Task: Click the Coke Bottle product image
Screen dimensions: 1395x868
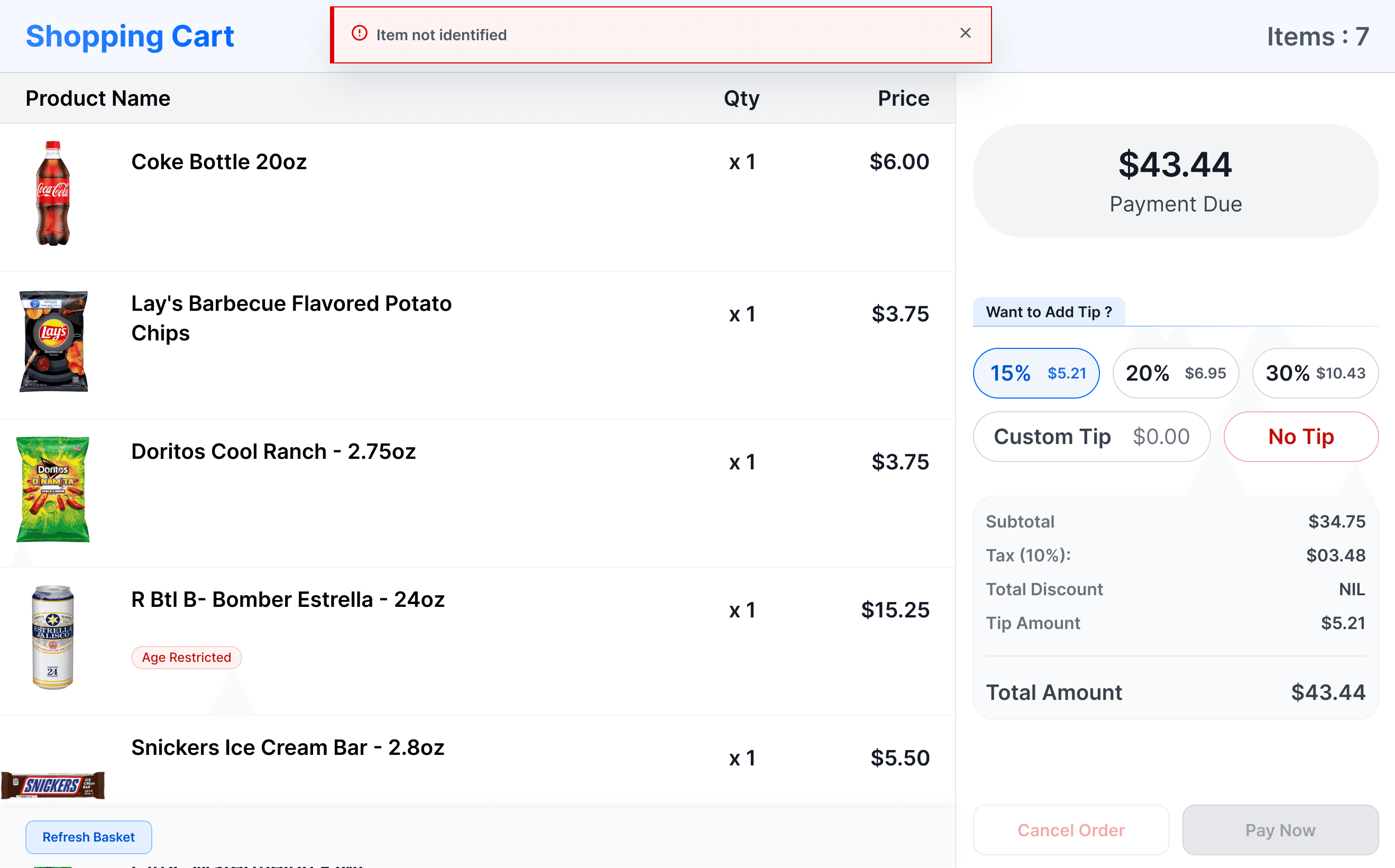Action: pyautogui.click(x=53, y=193)
